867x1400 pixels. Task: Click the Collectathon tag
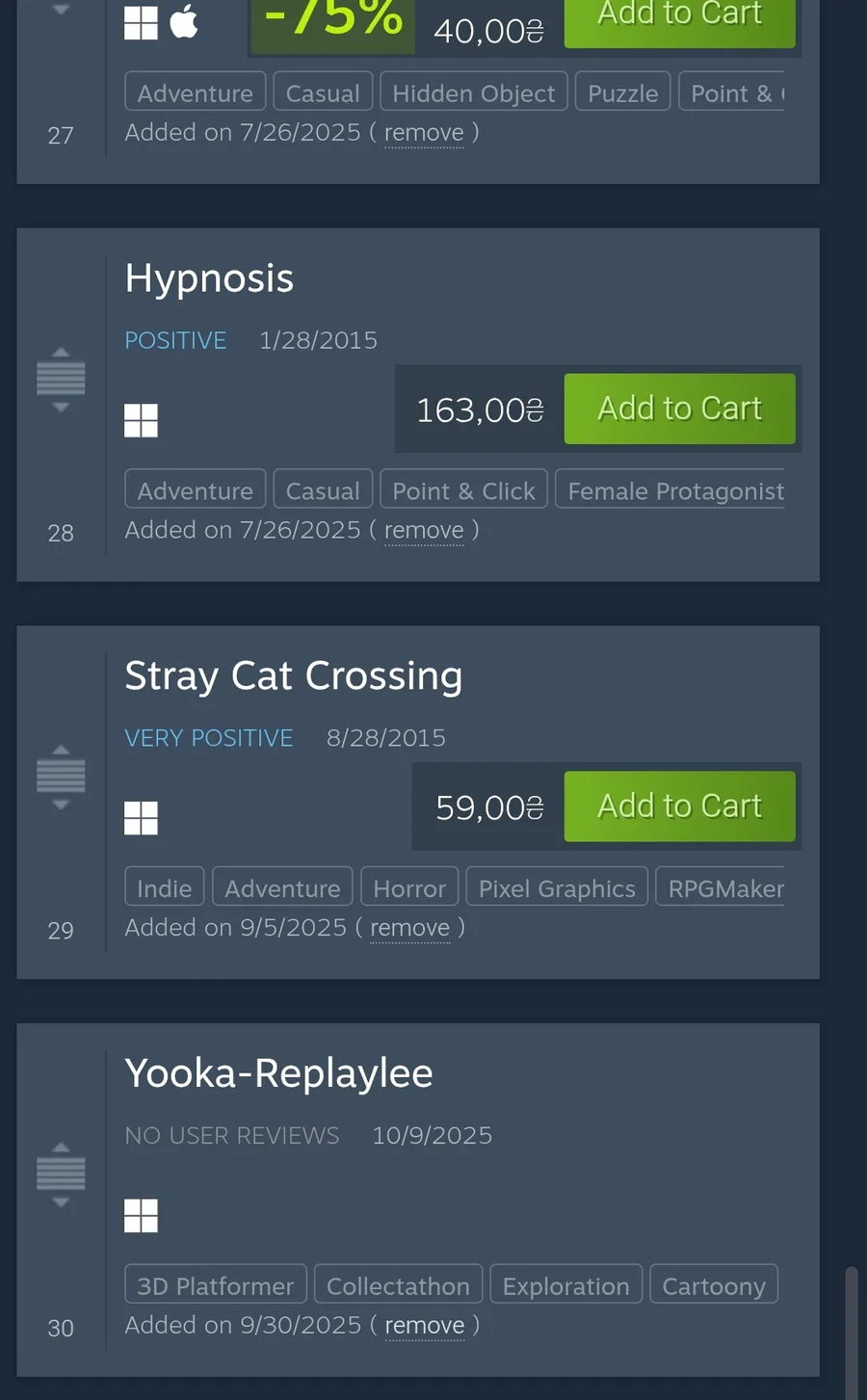(x=398, y=1286)
